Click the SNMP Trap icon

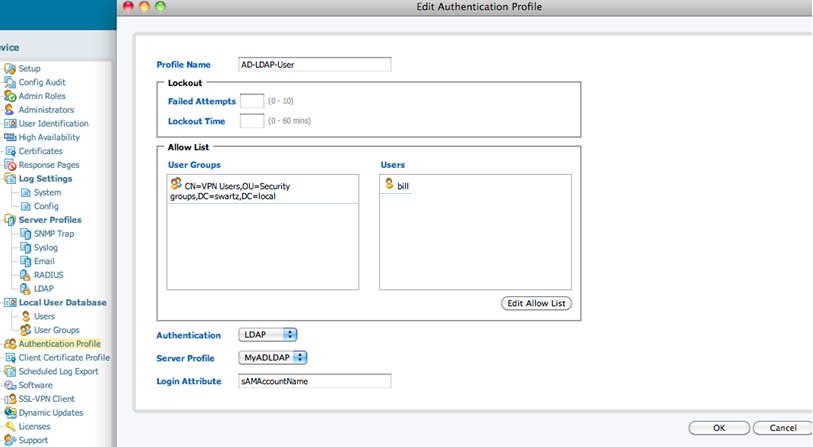pos(25,234)
